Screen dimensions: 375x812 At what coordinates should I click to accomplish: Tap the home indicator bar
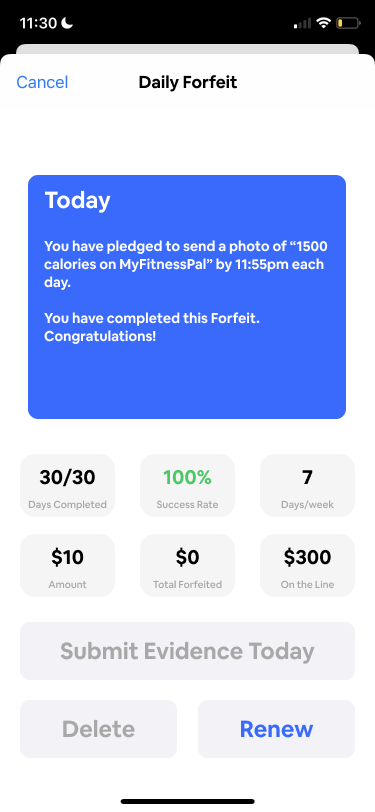click(x=188, y=801)
